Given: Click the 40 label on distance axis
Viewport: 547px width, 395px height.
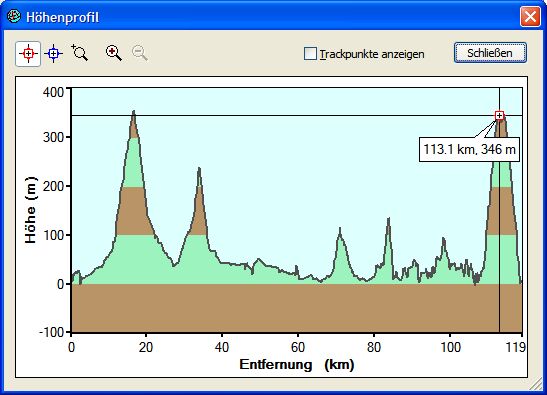Looking at the screenshot, I should tap(222, 348).
